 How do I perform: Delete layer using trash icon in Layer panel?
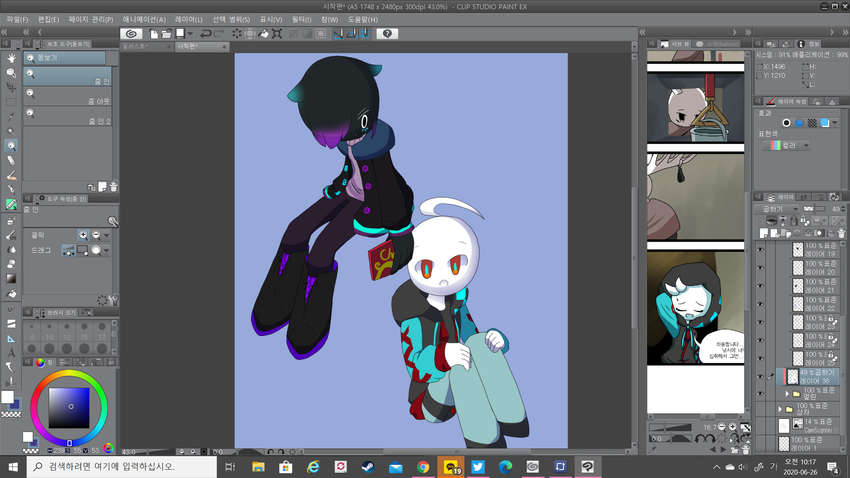[x=841, y=234]
